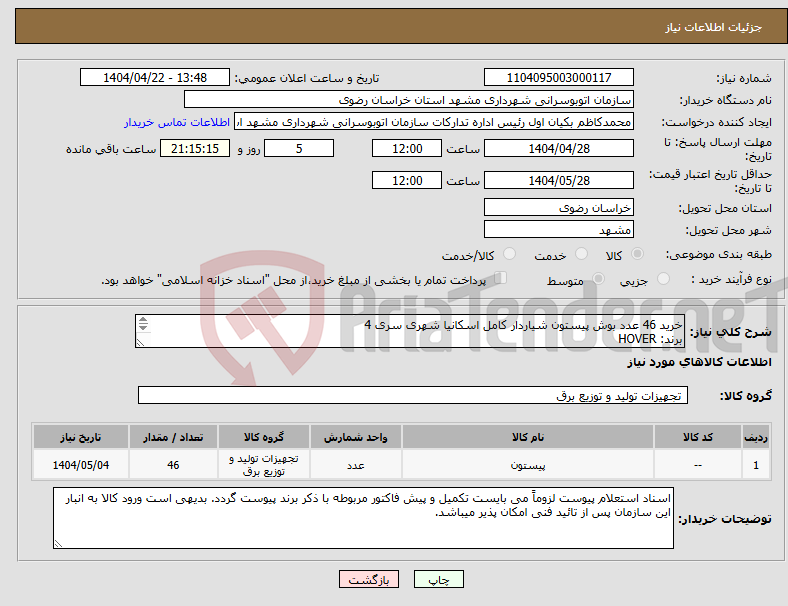Viewport: 788px width, 606px height.
Task: Click the goods group field تجهیزات تولید و توزیع برق
Action: [x=413, y=395]
